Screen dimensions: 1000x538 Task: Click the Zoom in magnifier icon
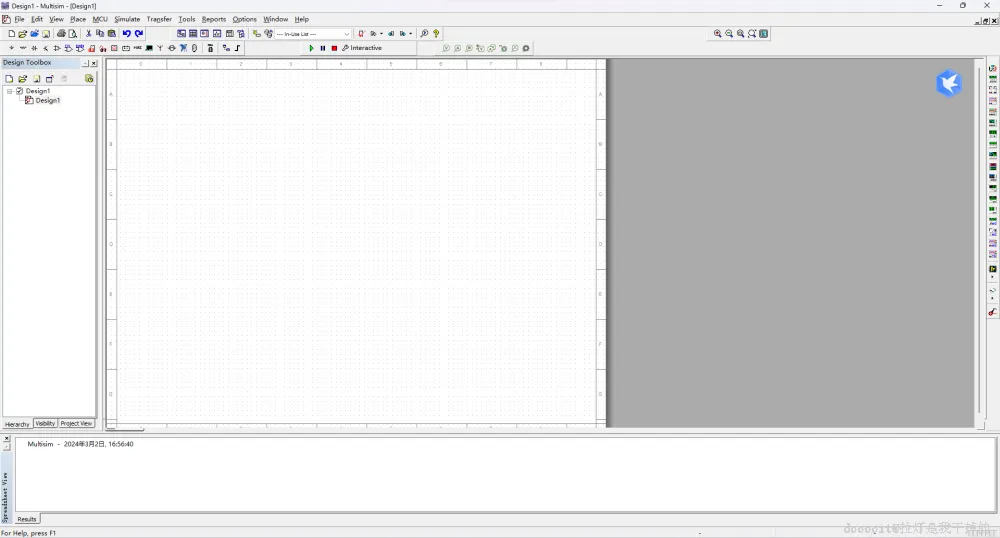tap(717, 34)
